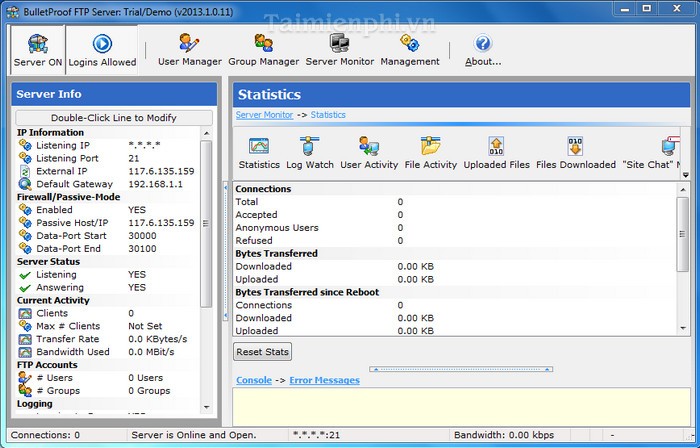Select the firewall Enabled row icon
The width and height of the screenshot is (700, 448).
point(25,210)
